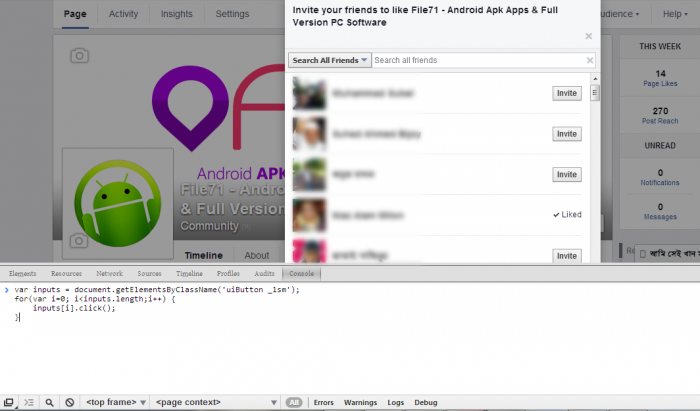Image resolution: width=700 pixels, height=411 pixels.
Task: Click the Liked status label
Action: (x=567, y=215)
